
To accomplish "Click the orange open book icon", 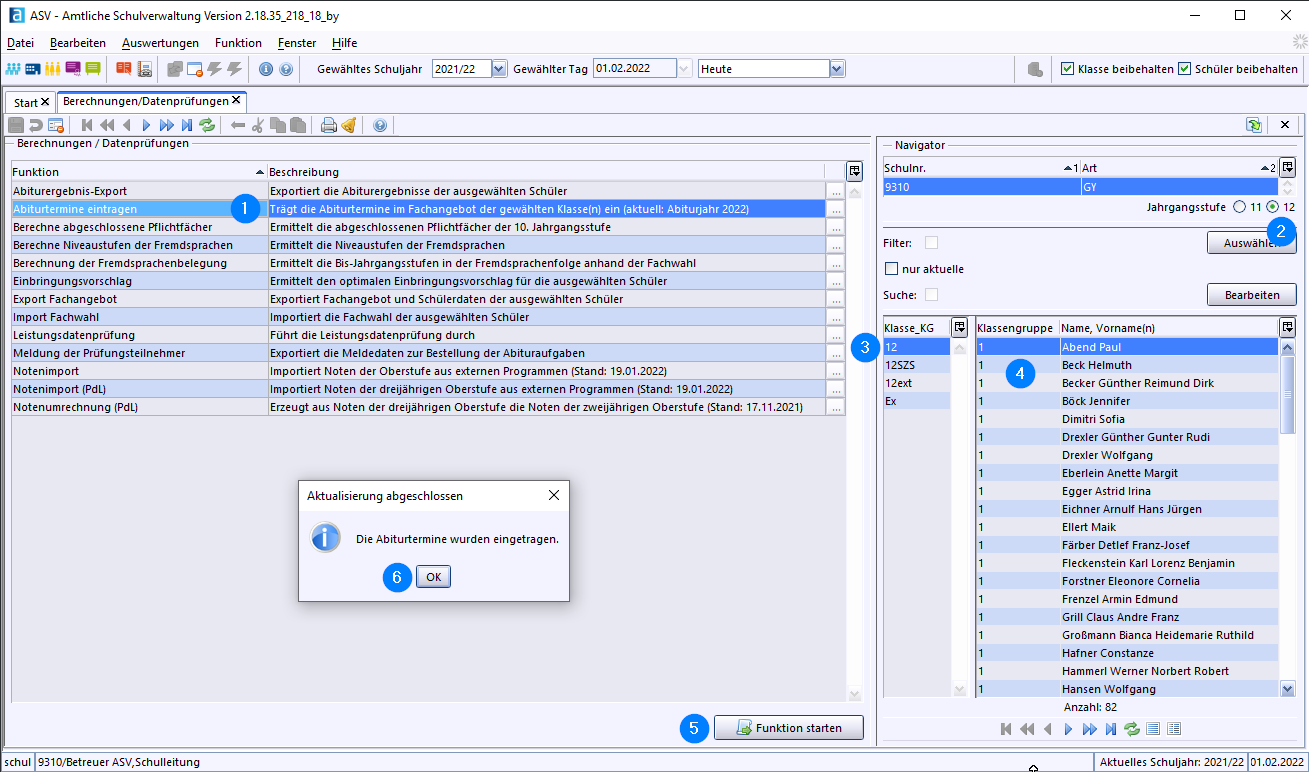I will click(124, 69).
